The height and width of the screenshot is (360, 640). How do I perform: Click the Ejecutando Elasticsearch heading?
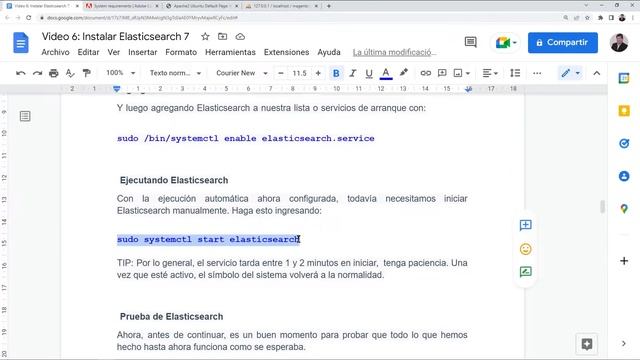pyautogui.click(x=174, y=180)
